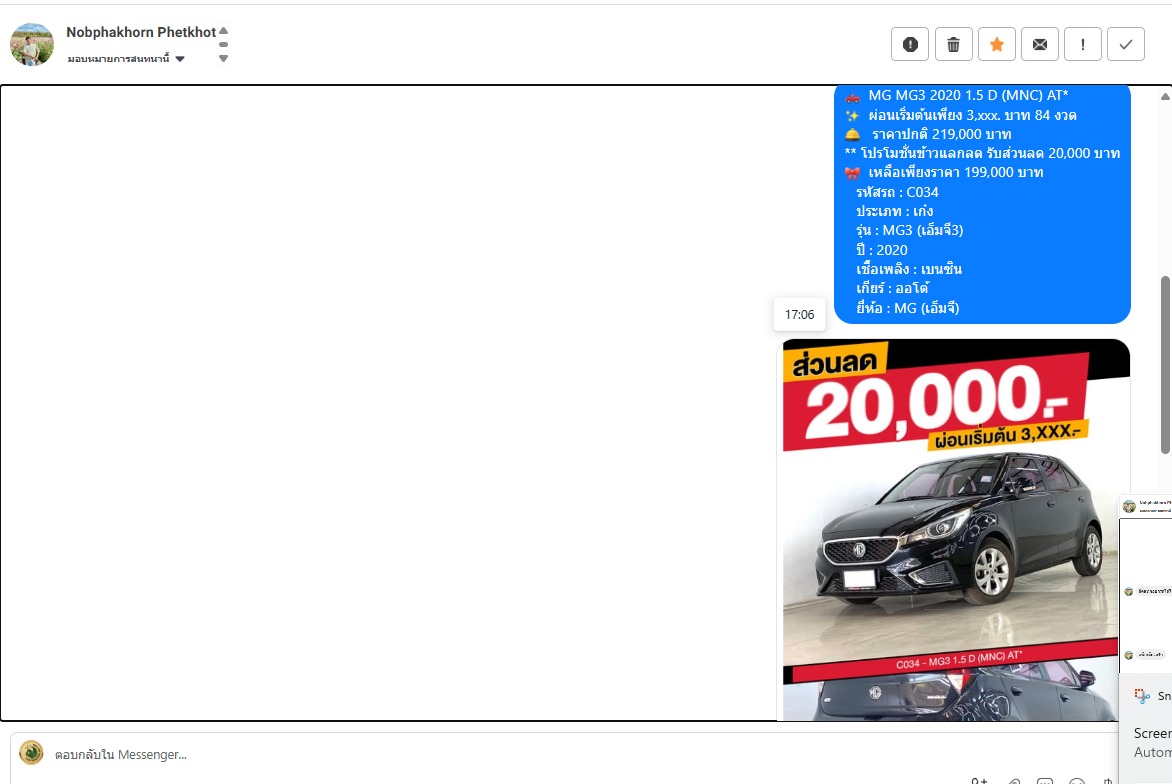Click the spam report exclamation circle icon
1172x784 pixels.
point(910,44)
